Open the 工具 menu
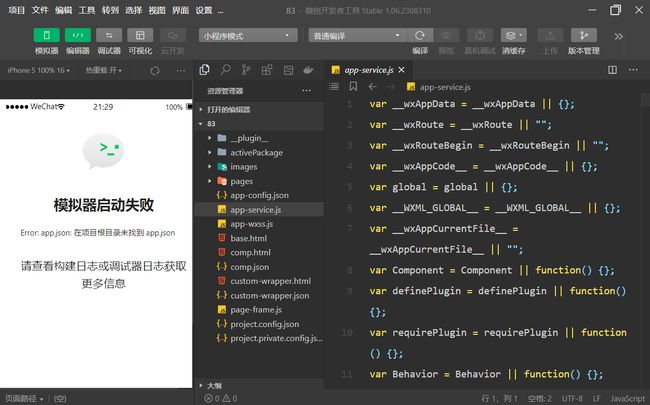The height and width of the screenshot is (405, 650). click(87, 10)
